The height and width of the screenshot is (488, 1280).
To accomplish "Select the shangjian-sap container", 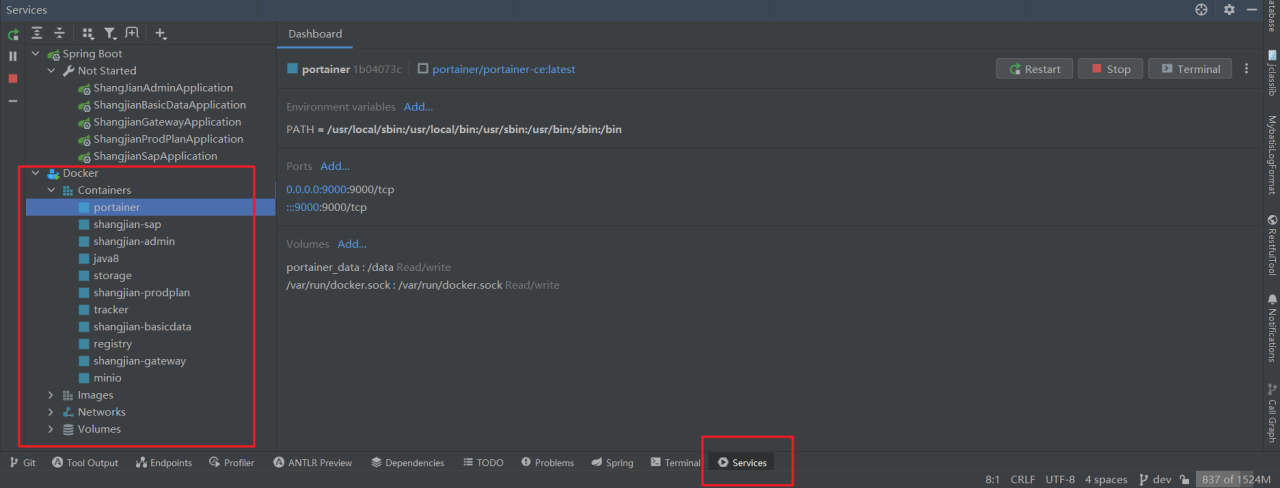I will (127, 224).
